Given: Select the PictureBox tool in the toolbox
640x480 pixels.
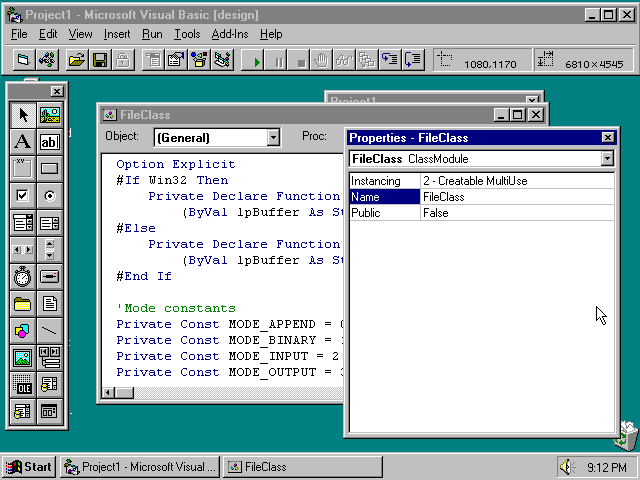Looking at the screenshot, I should pos(49,115).
